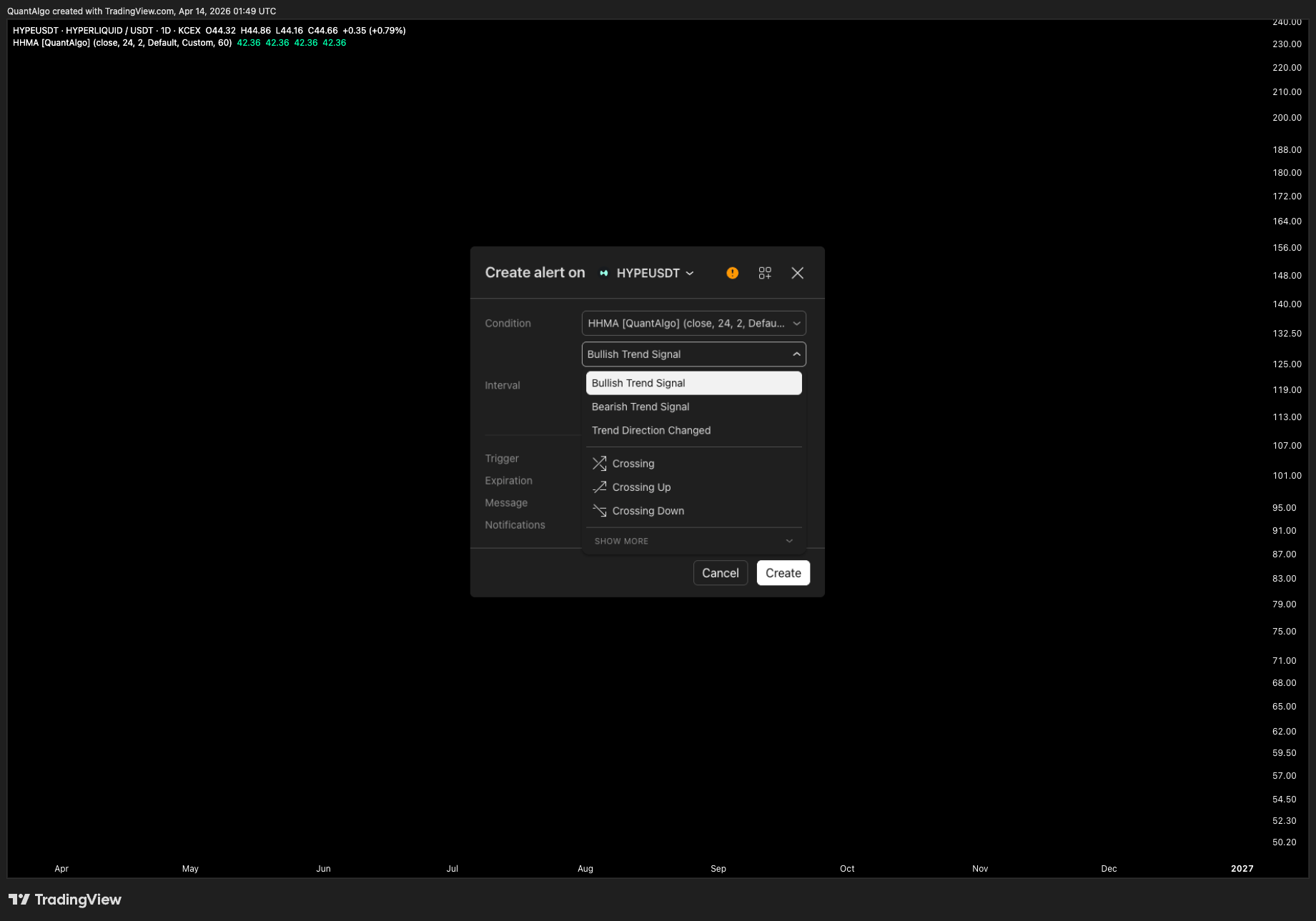Click the Message label
1316x921 pixels.
tap(506, 503)
